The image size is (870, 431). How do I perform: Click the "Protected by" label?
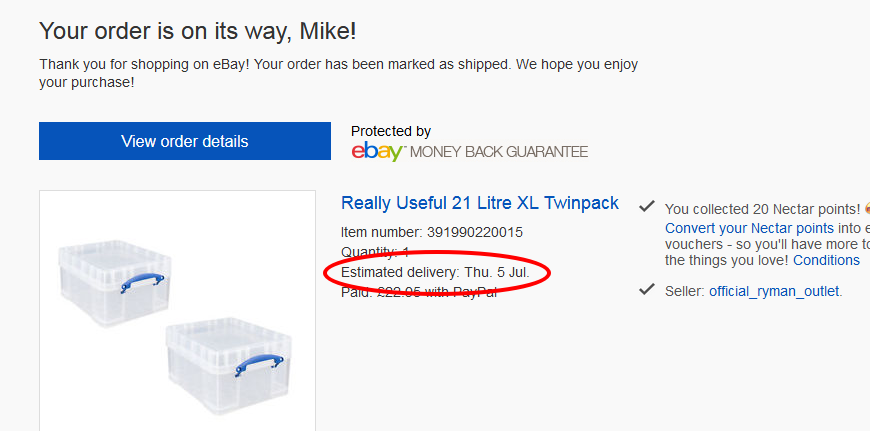click(391, 131)
